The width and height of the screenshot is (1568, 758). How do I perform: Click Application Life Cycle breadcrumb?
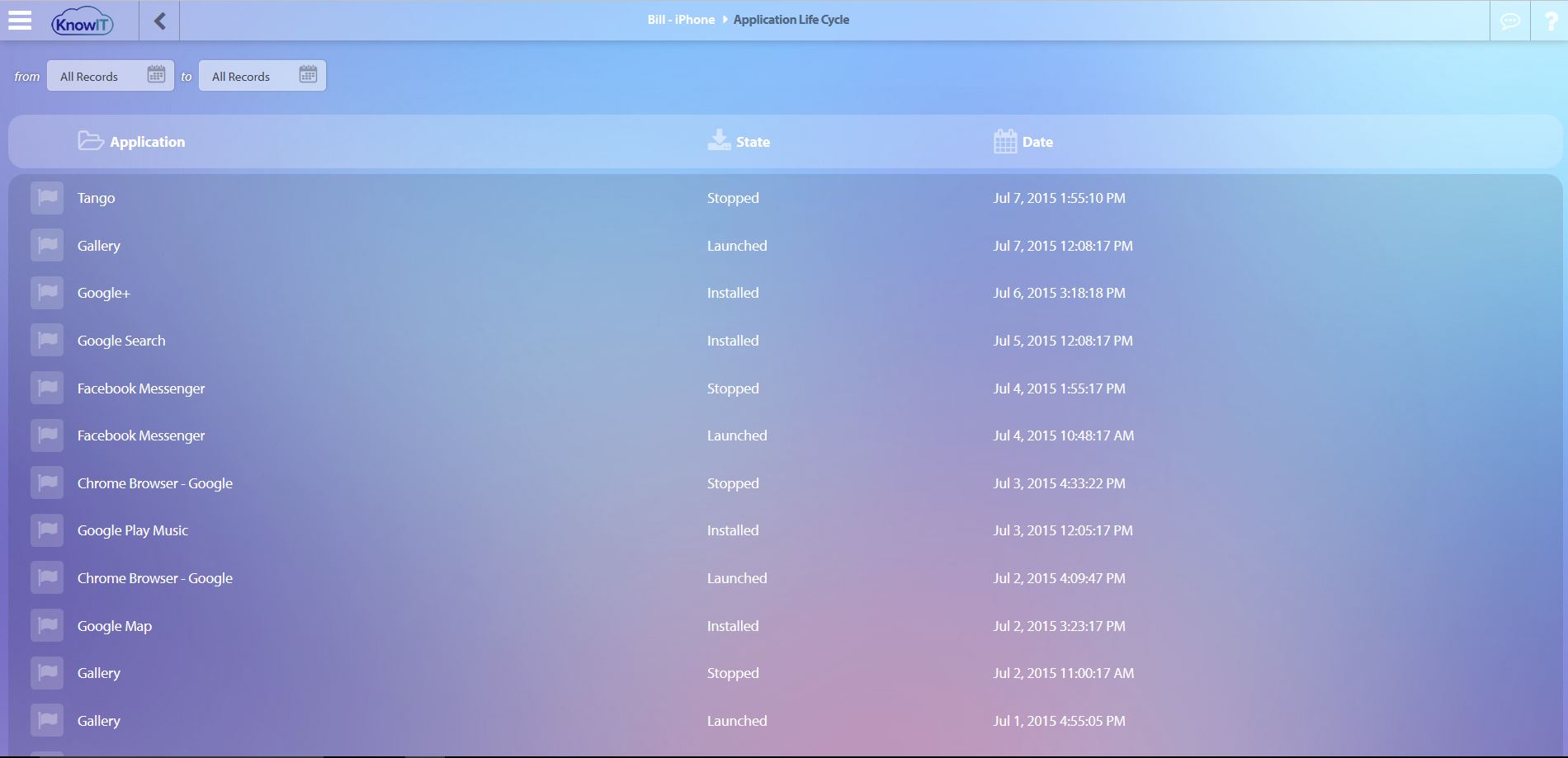tap(791, 20)
